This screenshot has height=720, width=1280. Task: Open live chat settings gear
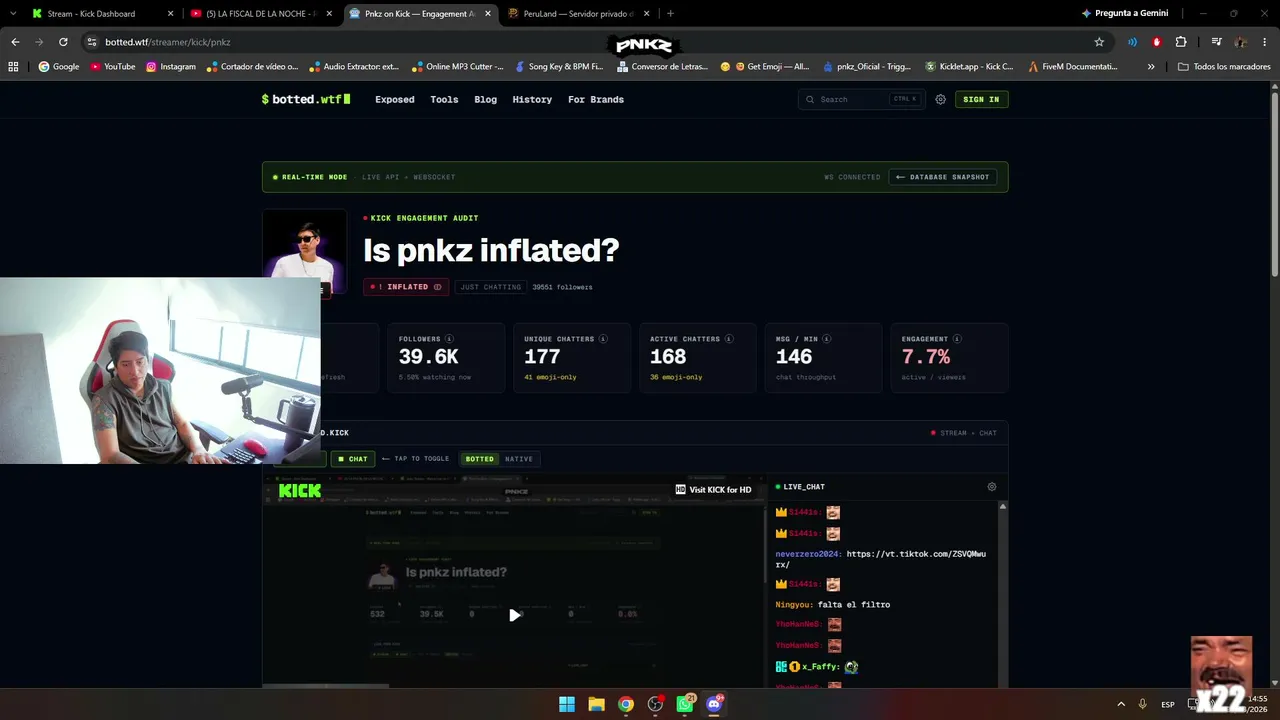pyautogui.click(x=992, y=487)
